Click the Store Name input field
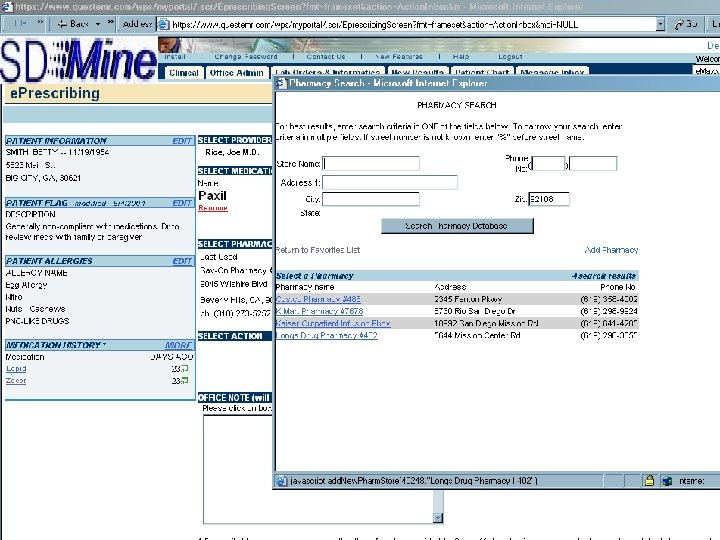720x540 pixels. (371, 163)
